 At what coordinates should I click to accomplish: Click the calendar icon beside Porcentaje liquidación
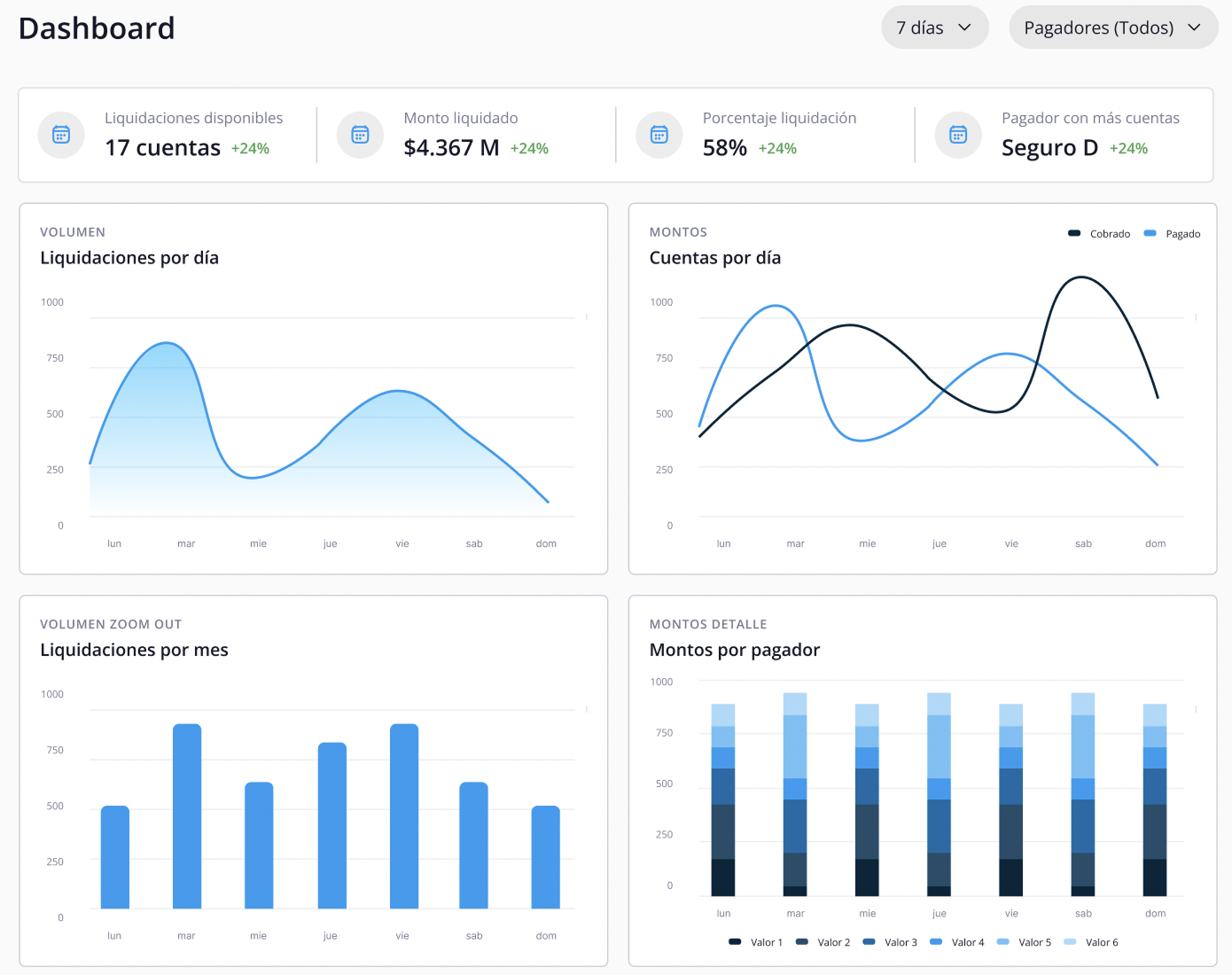pos(659,134)
